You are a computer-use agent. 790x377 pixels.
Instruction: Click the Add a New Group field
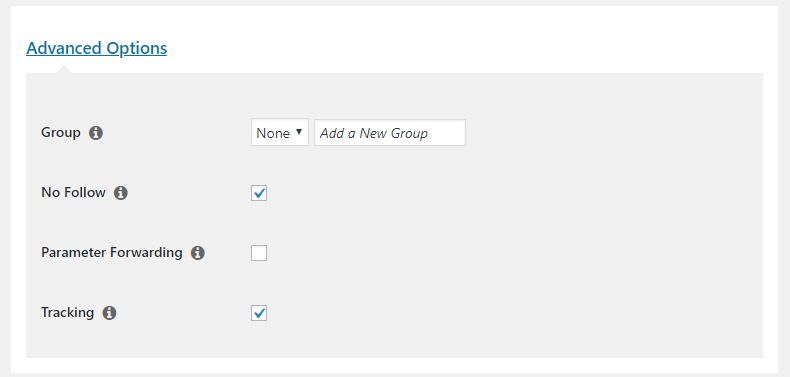pos(390,133)
